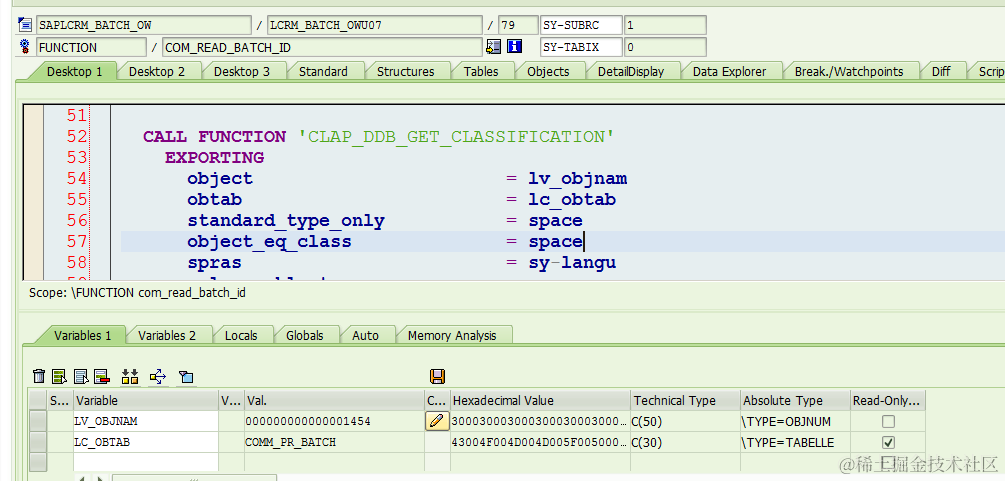Viewport: 1005px width, 481px height.
Task: Open the Memory Analysis tab
Action: point(452,335)
